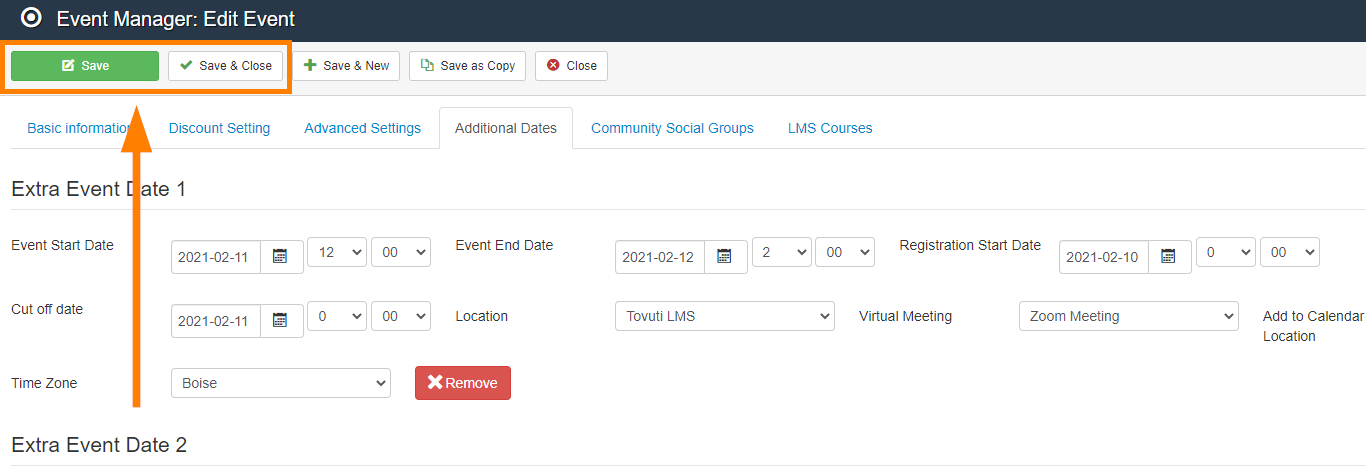Click Save & New button
The height and width of the screenshot is (469, 1366).
point(346,66)
